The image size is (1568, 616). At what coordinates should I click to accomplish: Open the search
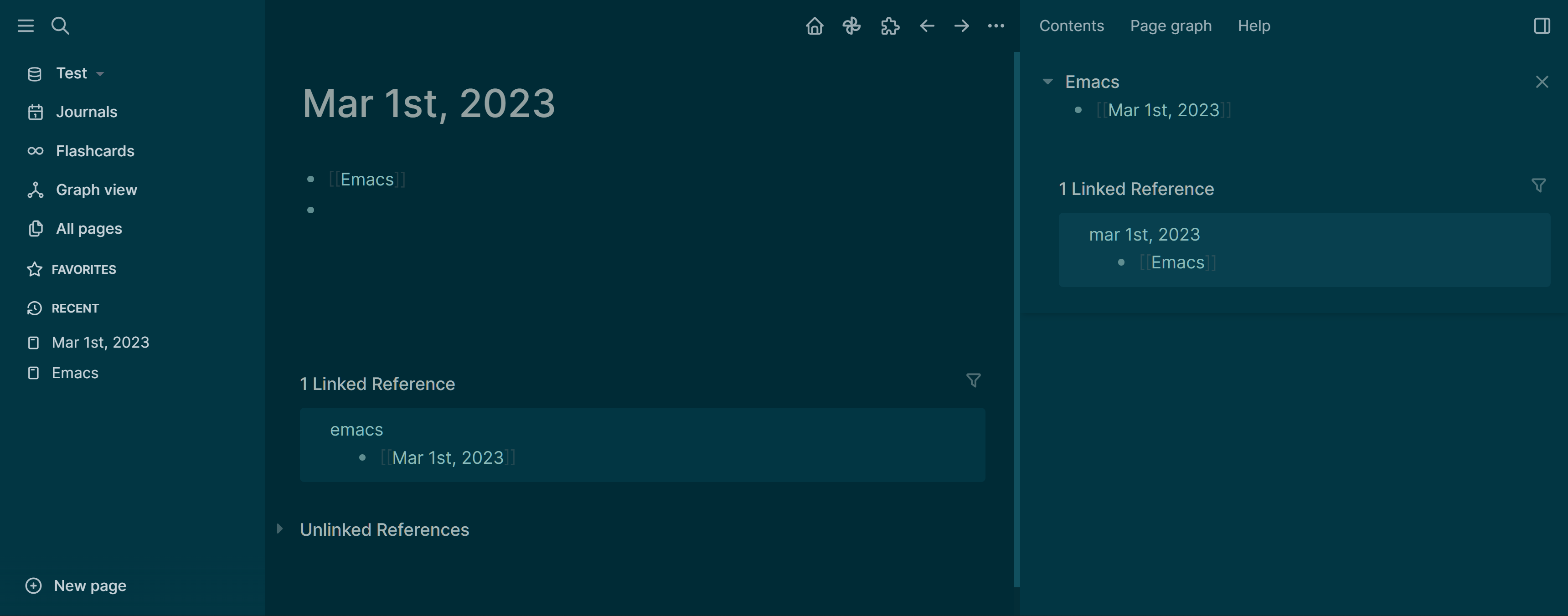(60, 26)
